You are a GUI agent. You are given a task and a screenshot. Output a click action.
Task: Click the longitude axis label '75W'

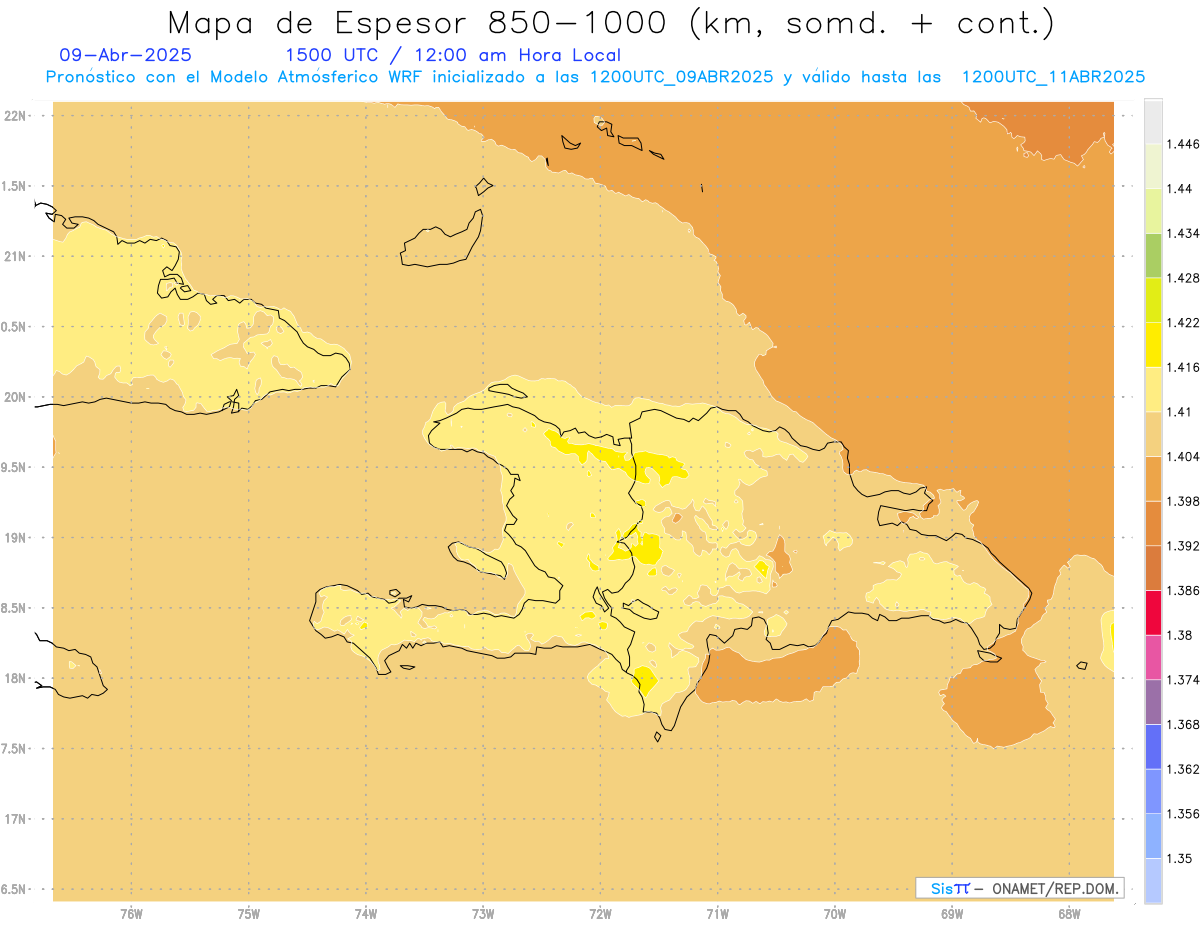point(248,914)
